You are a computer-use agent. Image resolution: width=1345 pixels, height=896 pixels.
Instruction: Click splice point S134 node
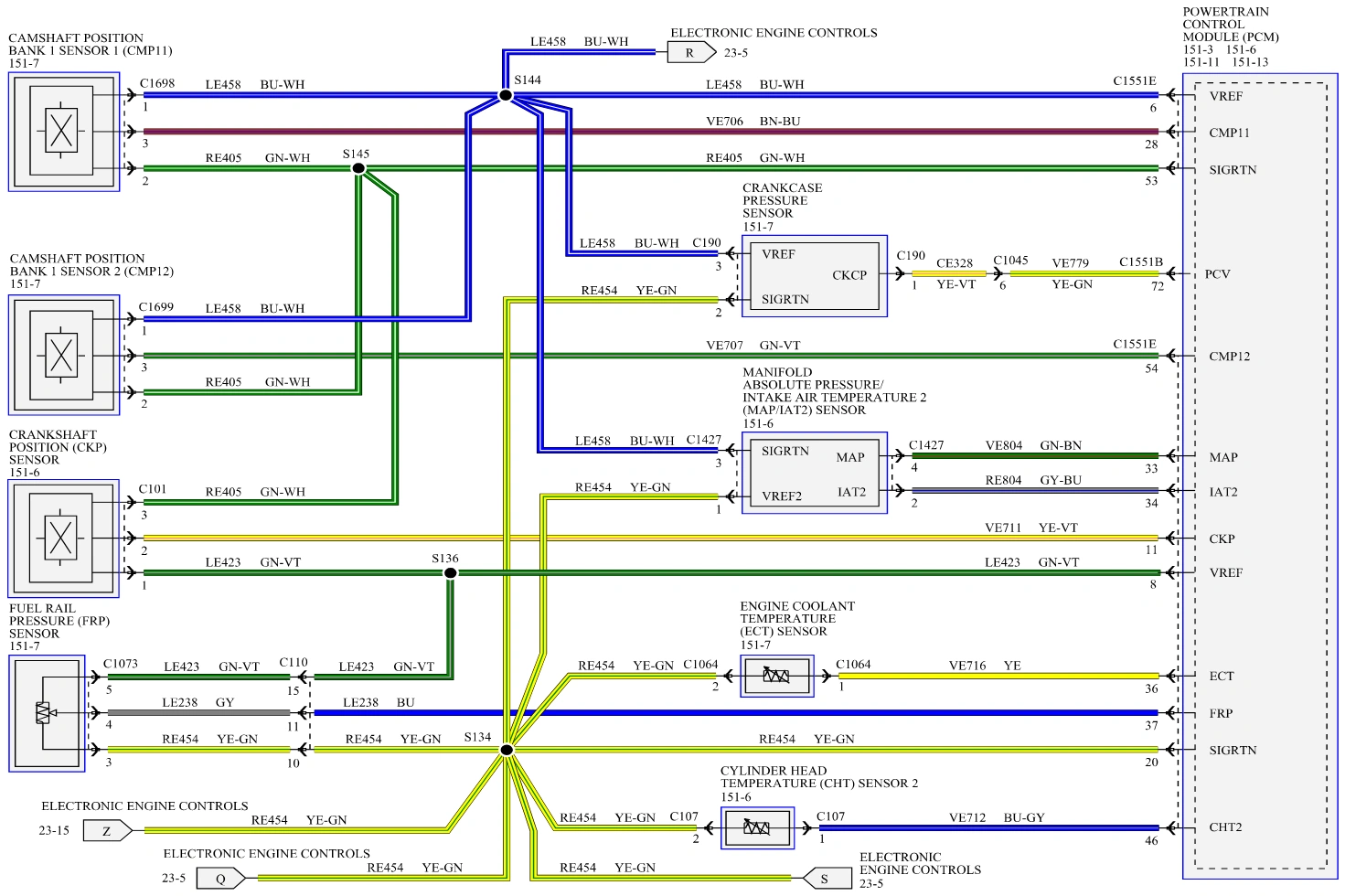point(507,750)
